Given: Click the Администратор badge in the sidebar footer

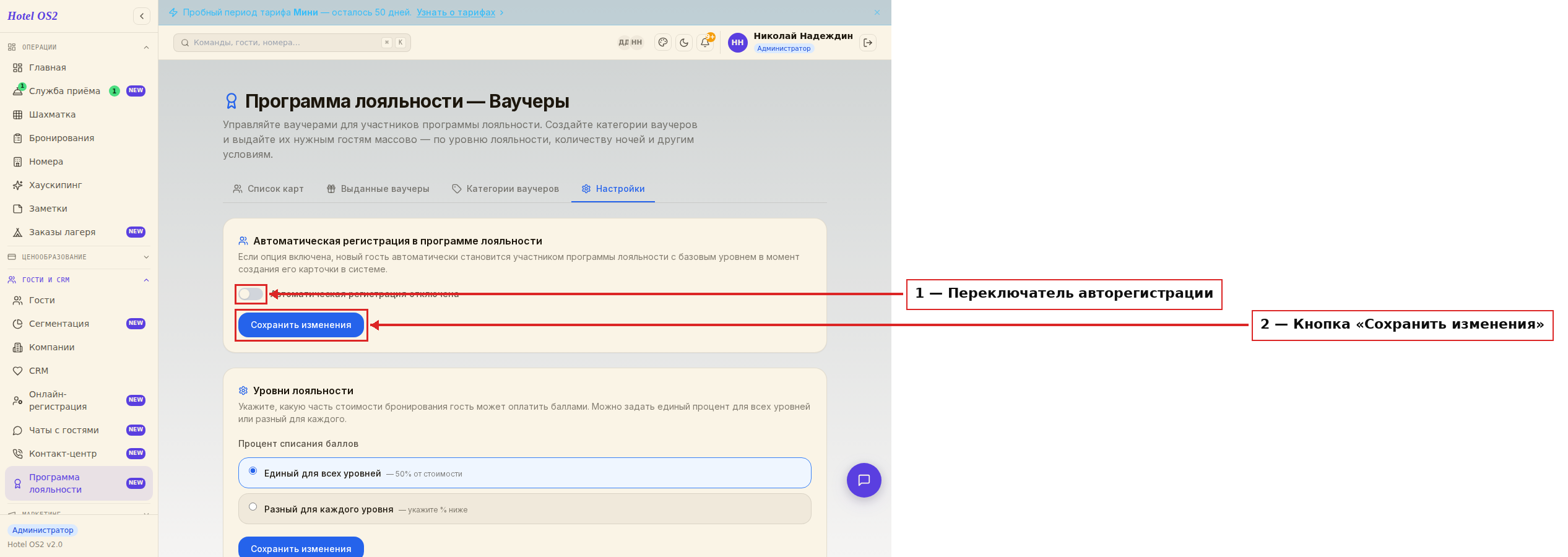Looking at the screenshot, I should 43,530.
